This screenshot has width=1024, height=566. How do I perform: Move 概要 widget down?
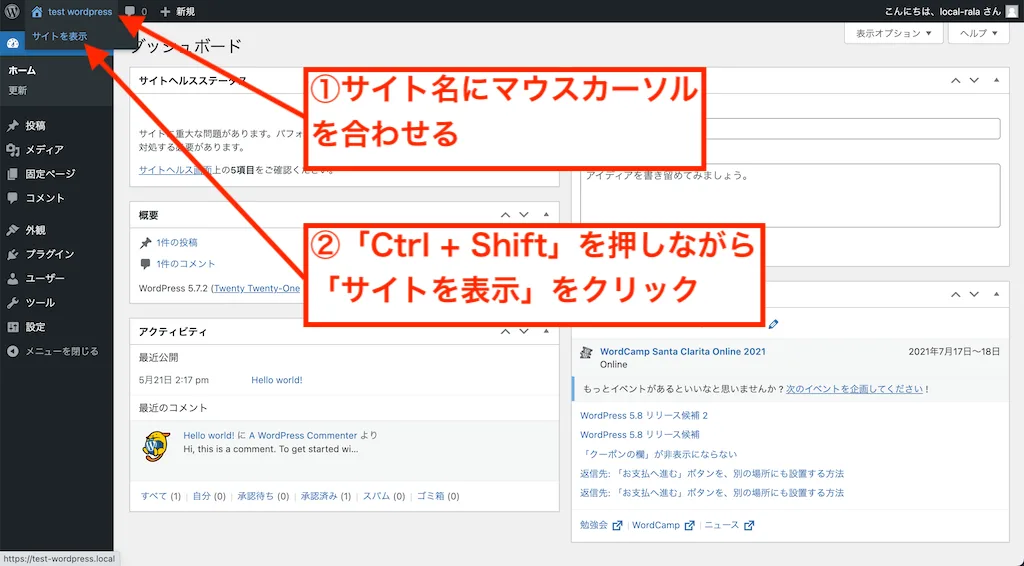(x=524, y=215)
